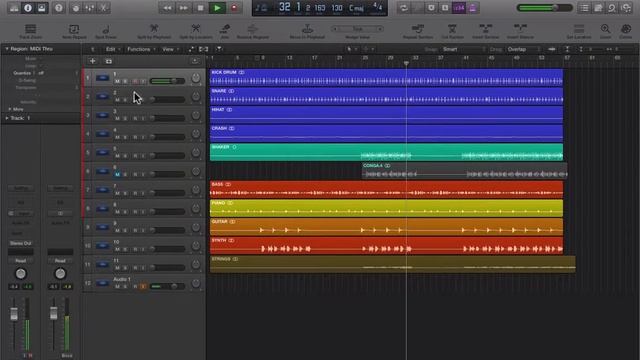Click the Rewind transport button
The image size is (640, 360).
coord(167,8)
